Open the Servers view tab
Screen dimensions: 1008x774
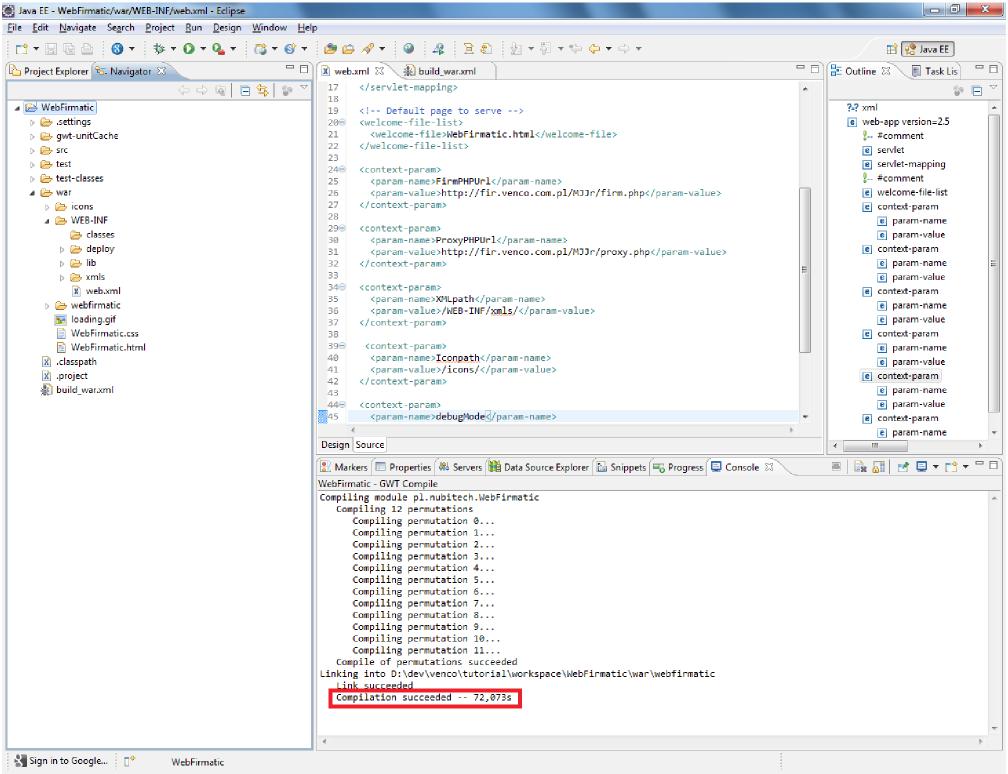point(465,467)
